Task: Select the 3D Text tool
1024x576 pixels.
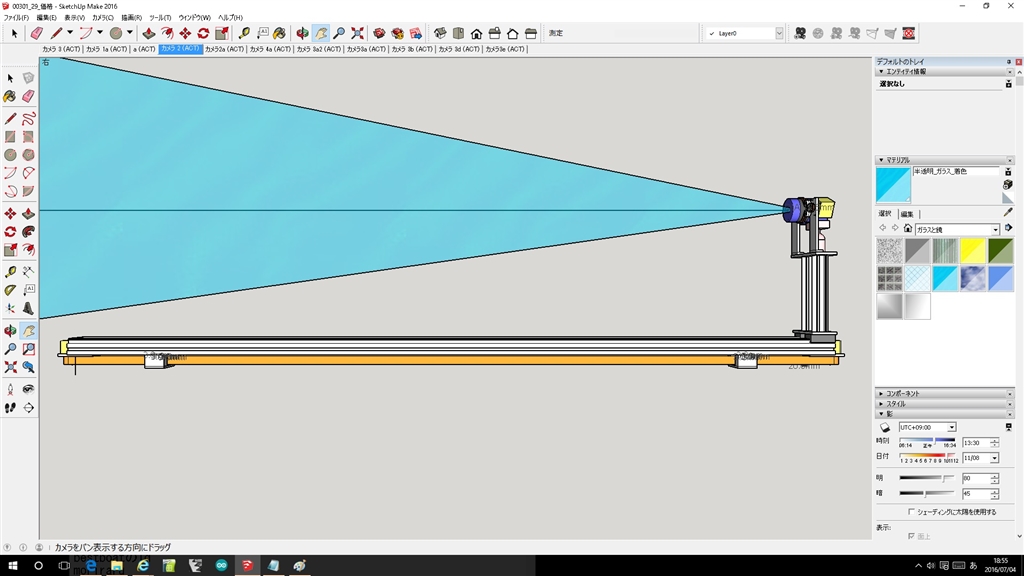Action: tap(28, 308)
